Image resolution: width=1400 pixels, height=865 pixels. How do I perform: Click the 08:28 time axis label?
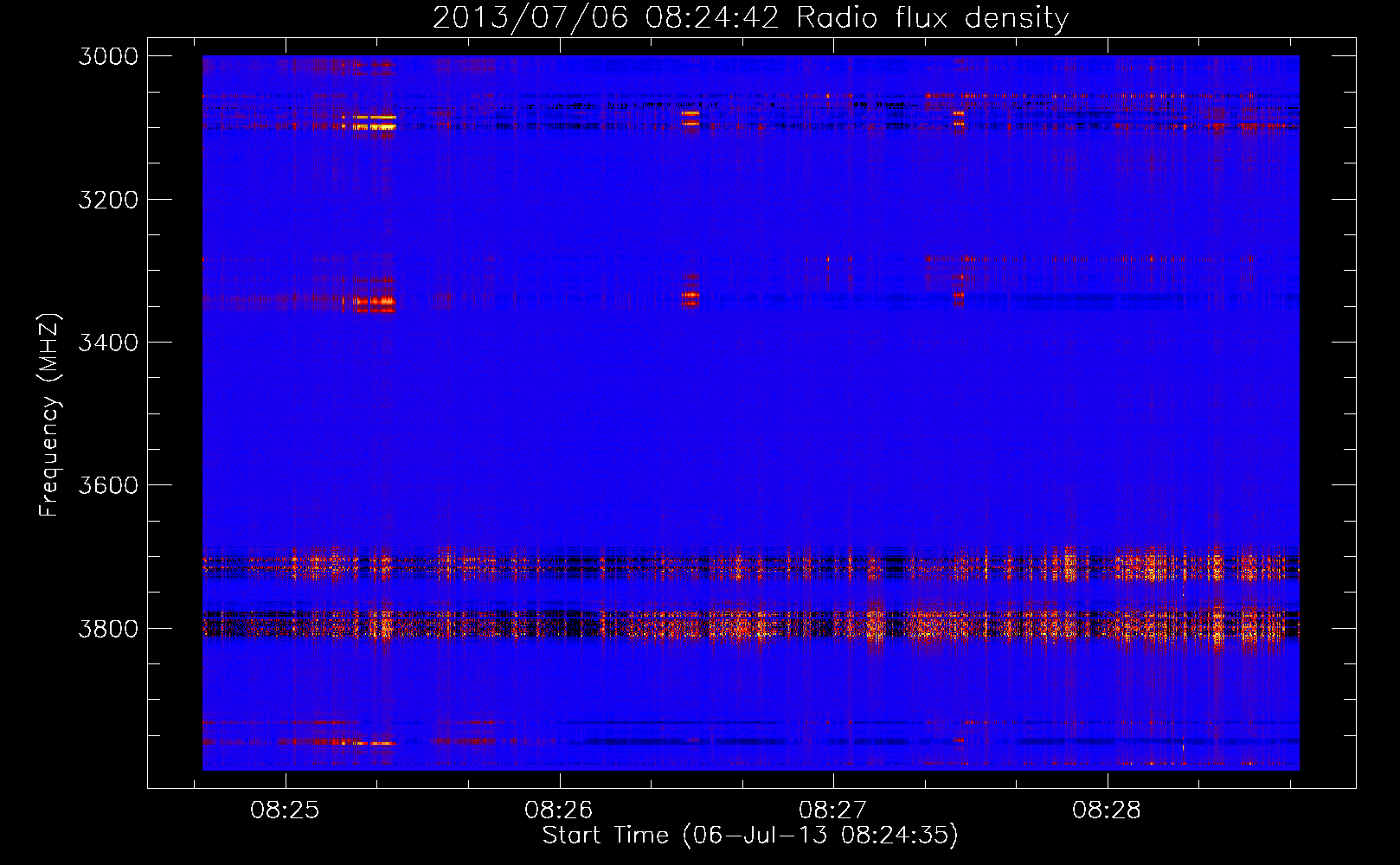(x=1107, y=810)
